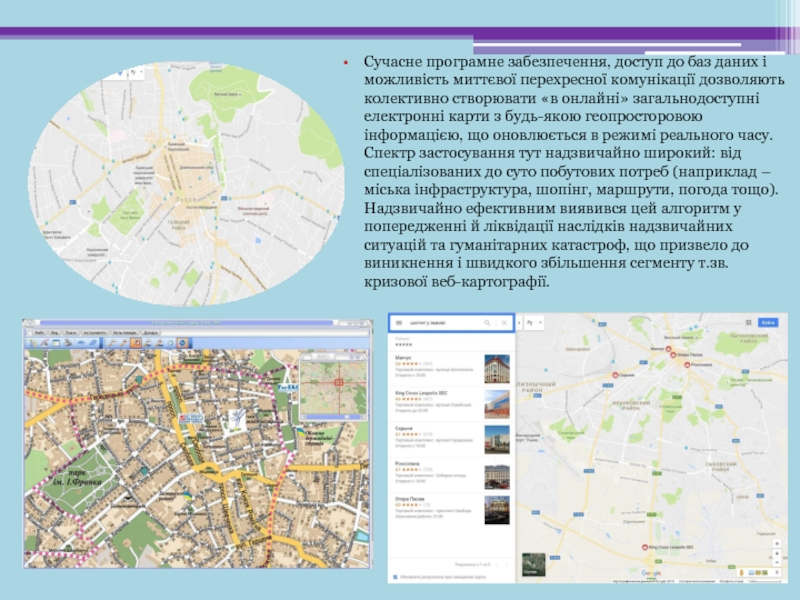
Task: Open the Інструменти menu
Action: (x=94, y=331)
